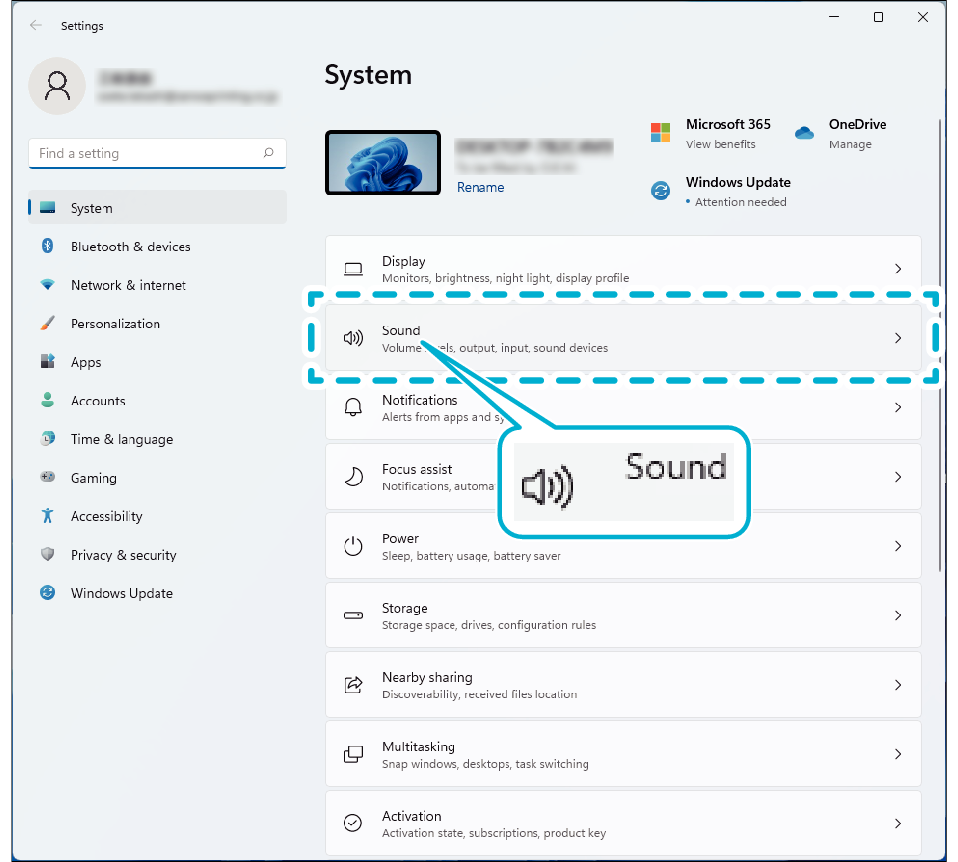This screenshot has width=958, height=862.
Task: Click the Network & internet wifi icon
Action: pos(47,285)
